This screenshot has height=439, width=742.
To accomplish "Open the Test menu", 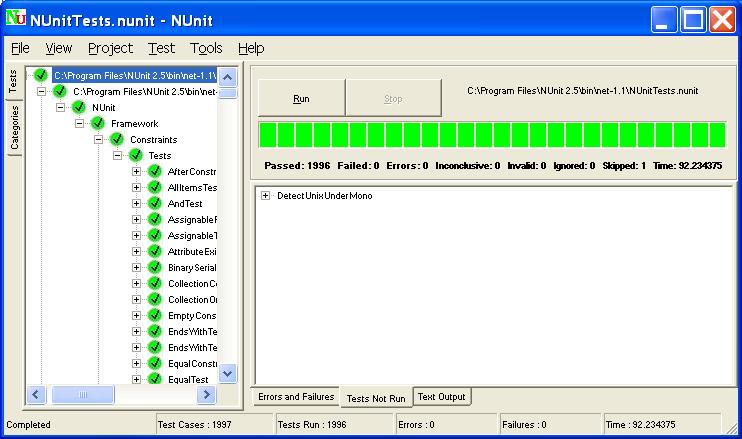I will point(161,48).
